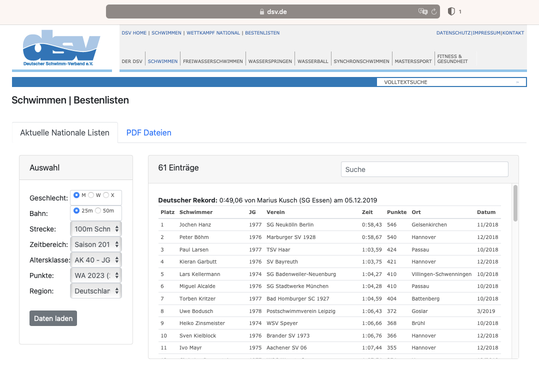Click the lock icon in address bar
This screenshot has width=539, height=373.
tap(262, 12)
